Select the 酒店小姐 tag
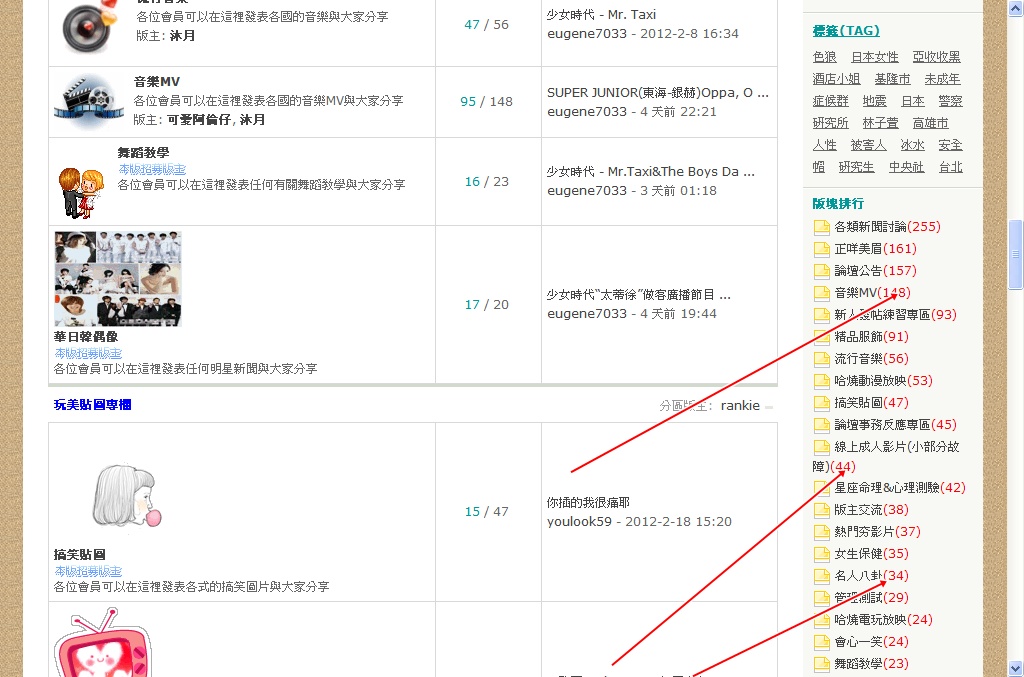 (836, 79)
